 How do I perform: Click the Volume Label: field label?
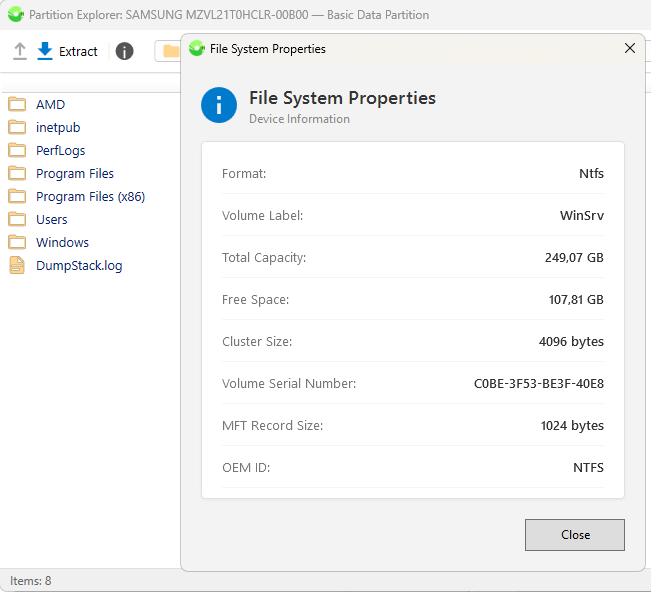click(263, 215)
